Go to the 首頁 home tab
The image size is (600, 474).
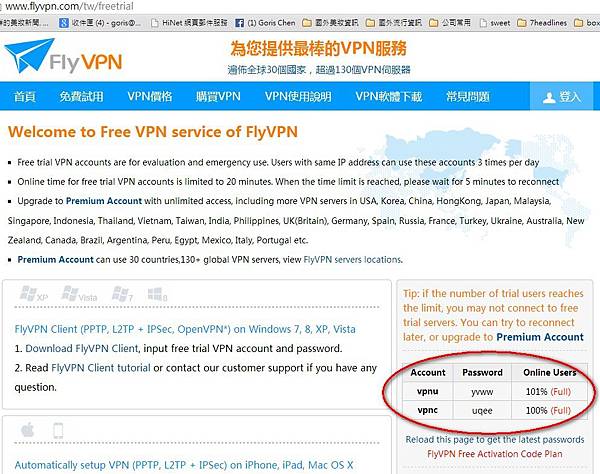click(x=25, y=96)
